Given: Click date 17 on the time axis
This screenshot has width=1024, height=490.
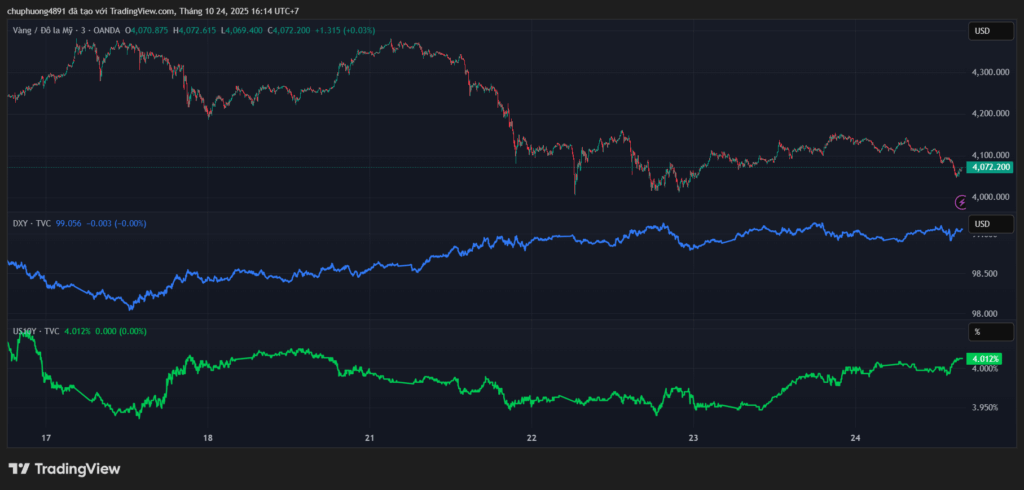Looking at the screenshot, I should tap(46, 438).
